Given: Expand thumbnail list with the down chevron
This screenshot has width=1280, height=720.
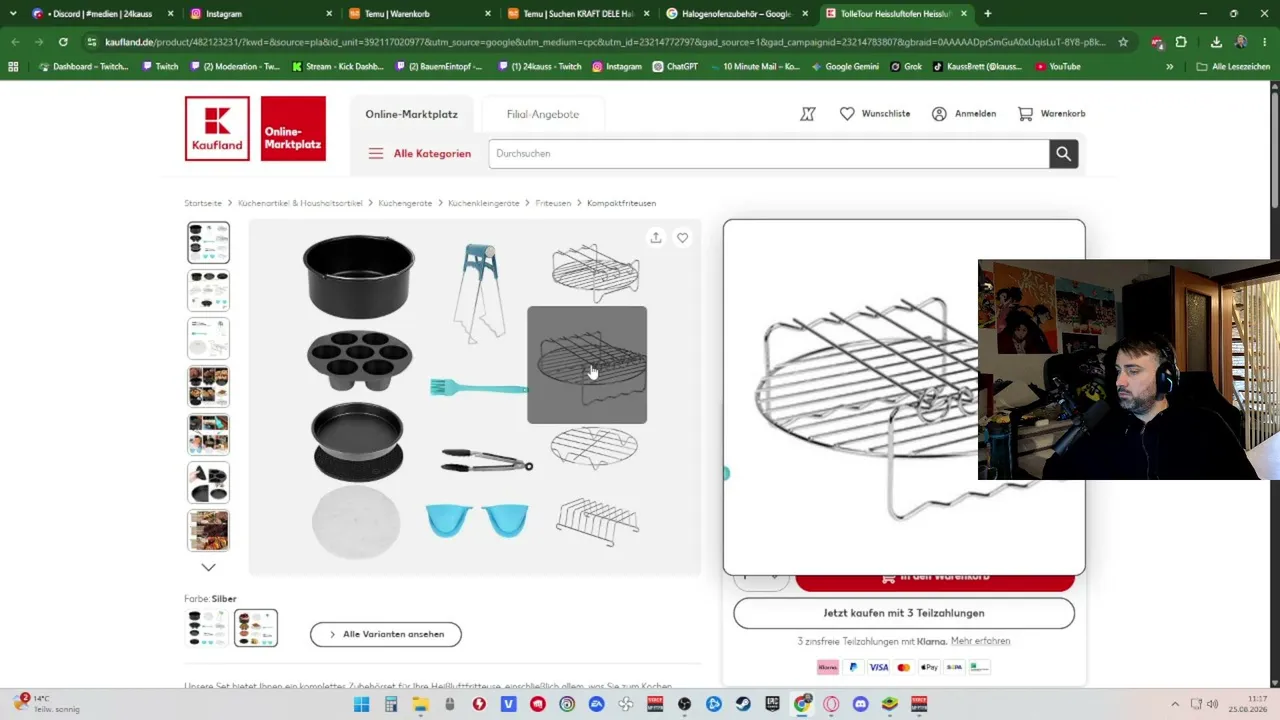Looking at the screenshot, I should point(208,567).
